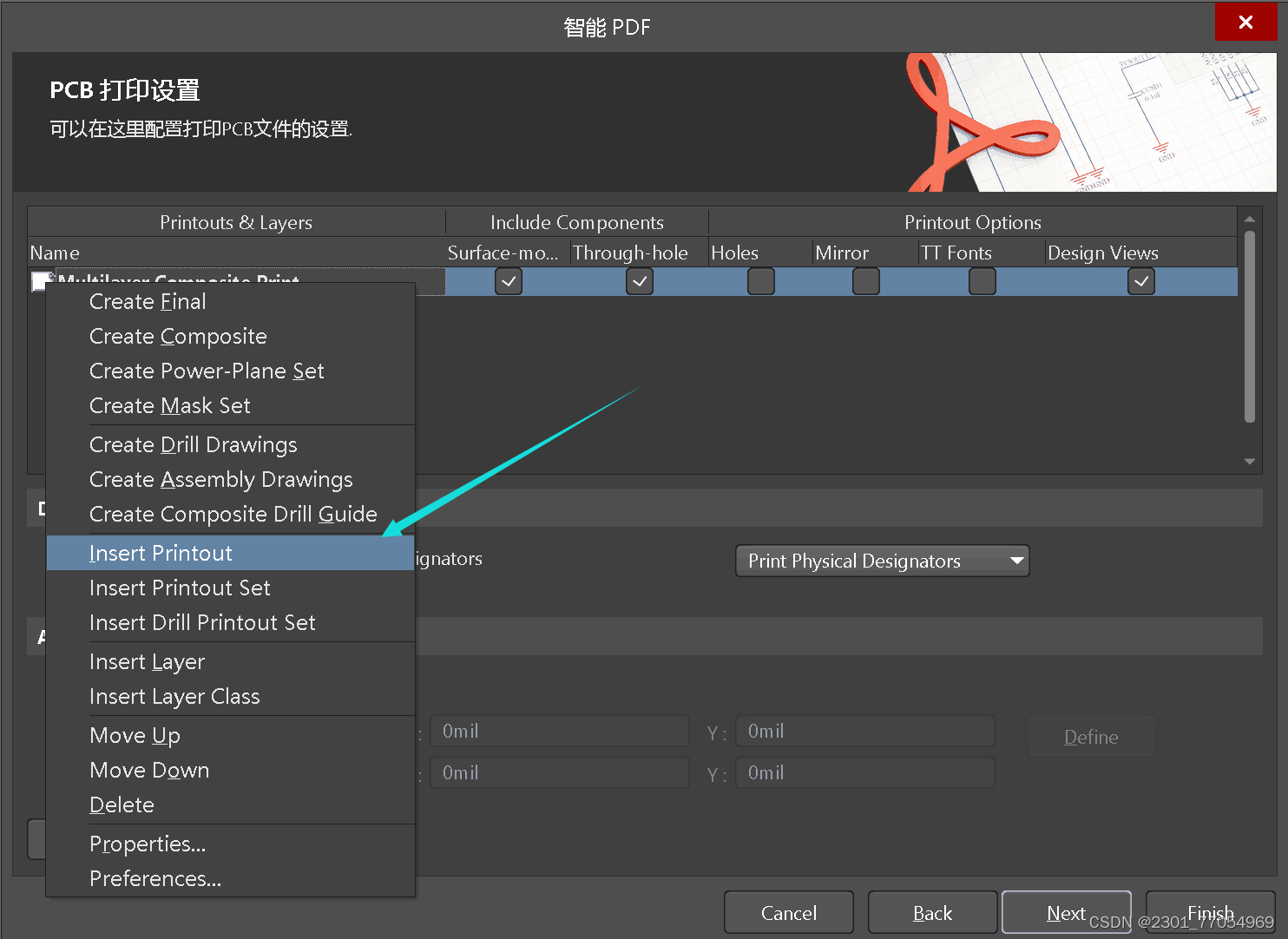Viewport: 1288px width, 939px height.
Task: Choose Delete from context menu
Action: [230, 805]
